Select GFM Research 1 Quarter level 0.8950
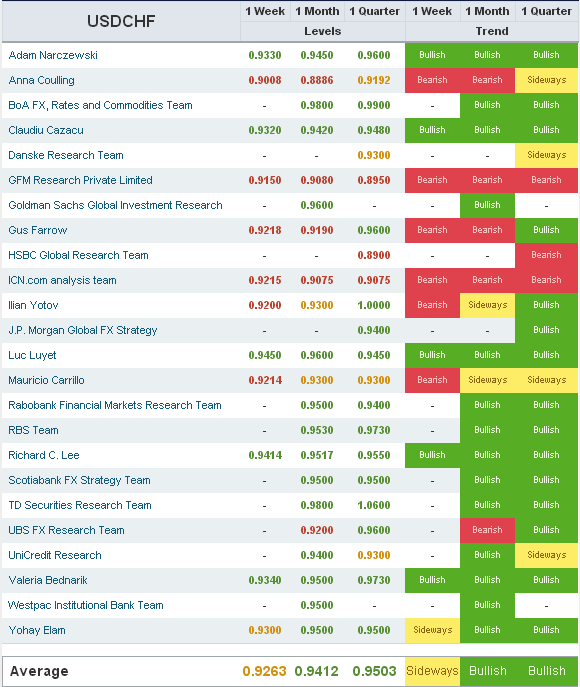Image resolution: width=580 pixels, height=687 pixels. [374, 180]
